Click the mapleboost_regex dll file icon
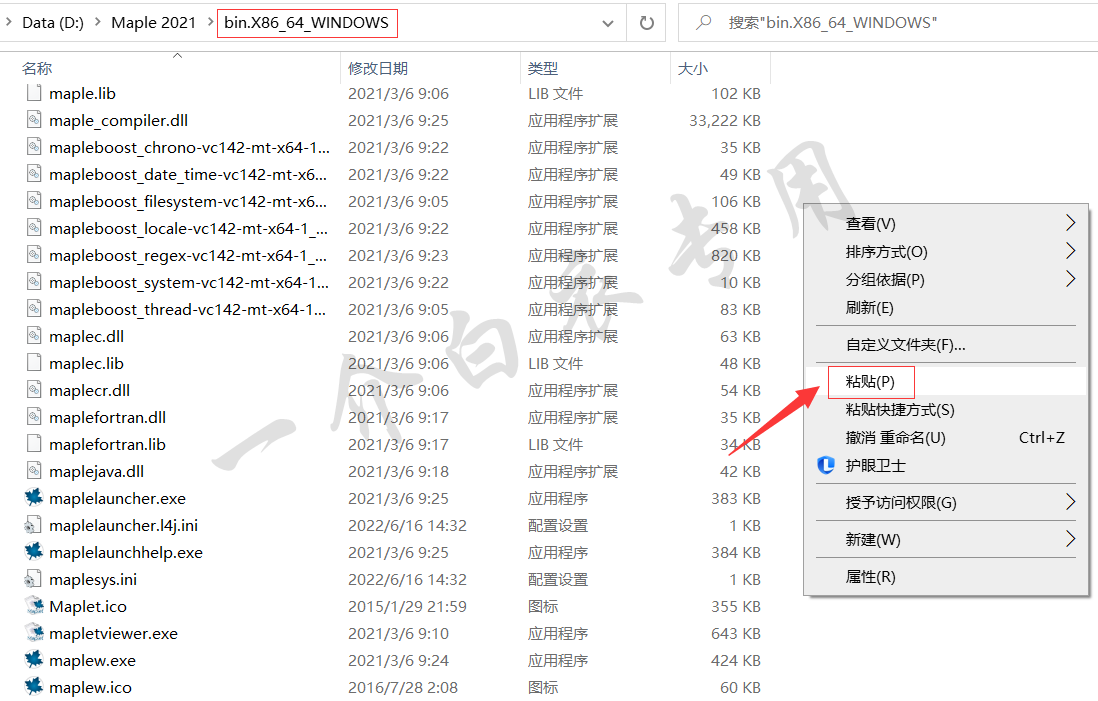This screenshot has height=701, width=1098. point(34,255)
